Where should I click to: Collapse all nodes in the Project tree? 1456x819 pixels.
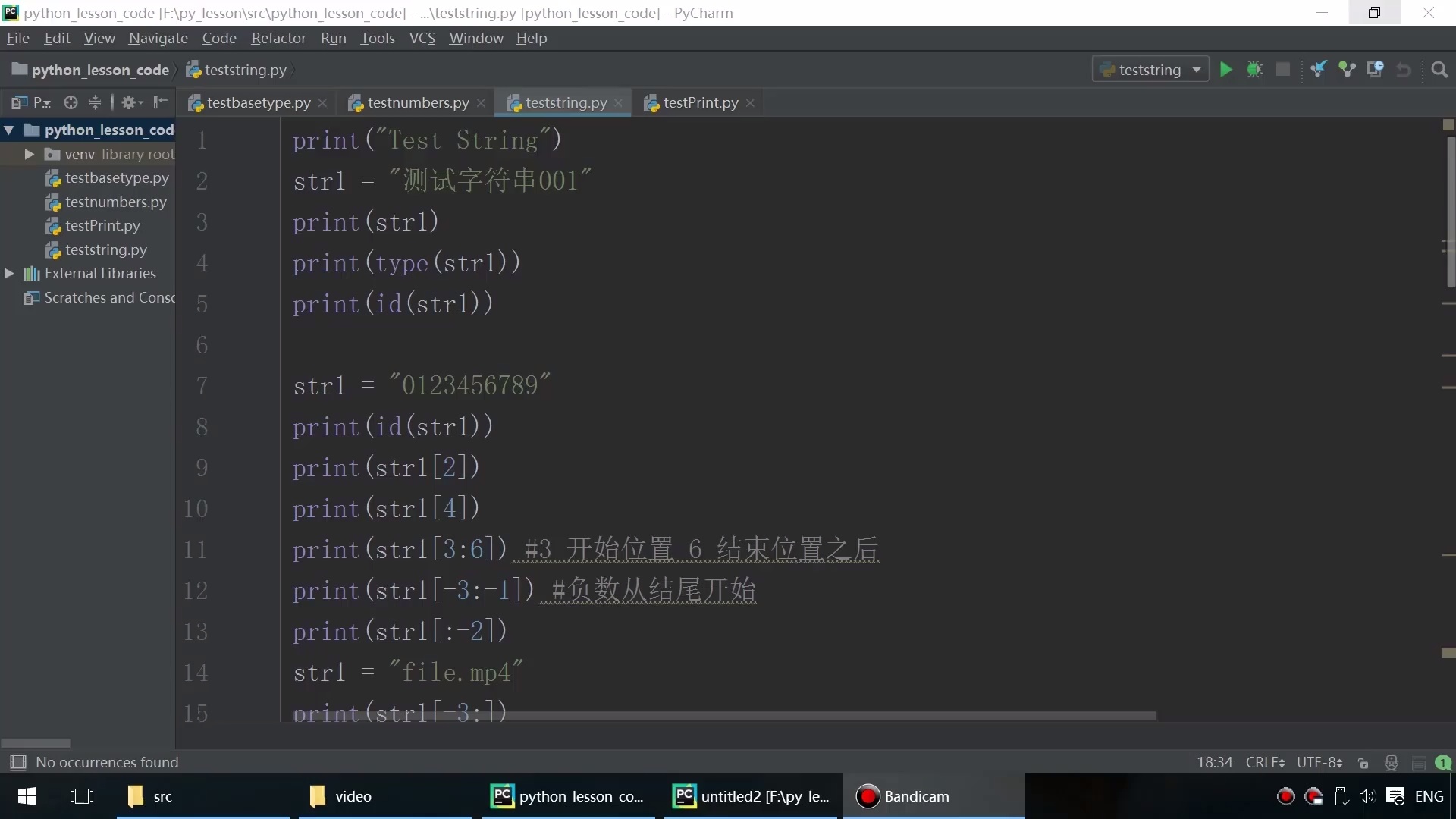tap(95, 103)
